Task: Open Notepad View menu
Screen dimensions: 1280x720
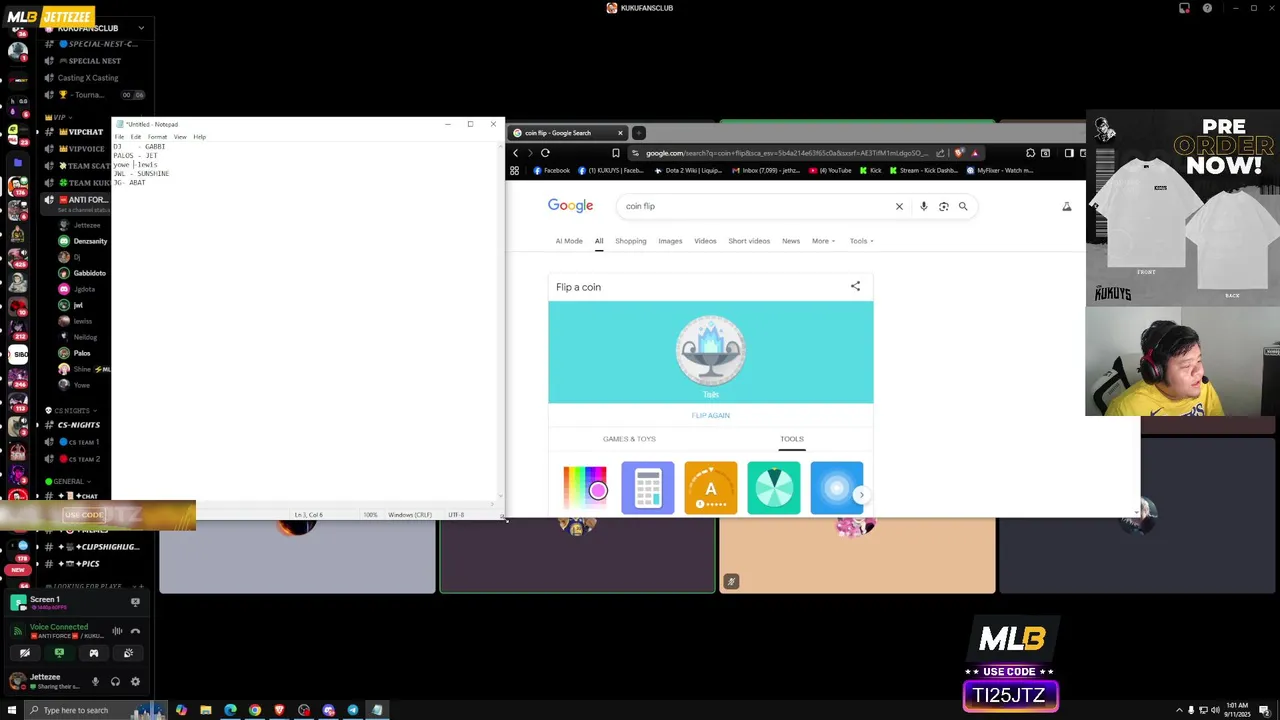Action: (180, 137)
